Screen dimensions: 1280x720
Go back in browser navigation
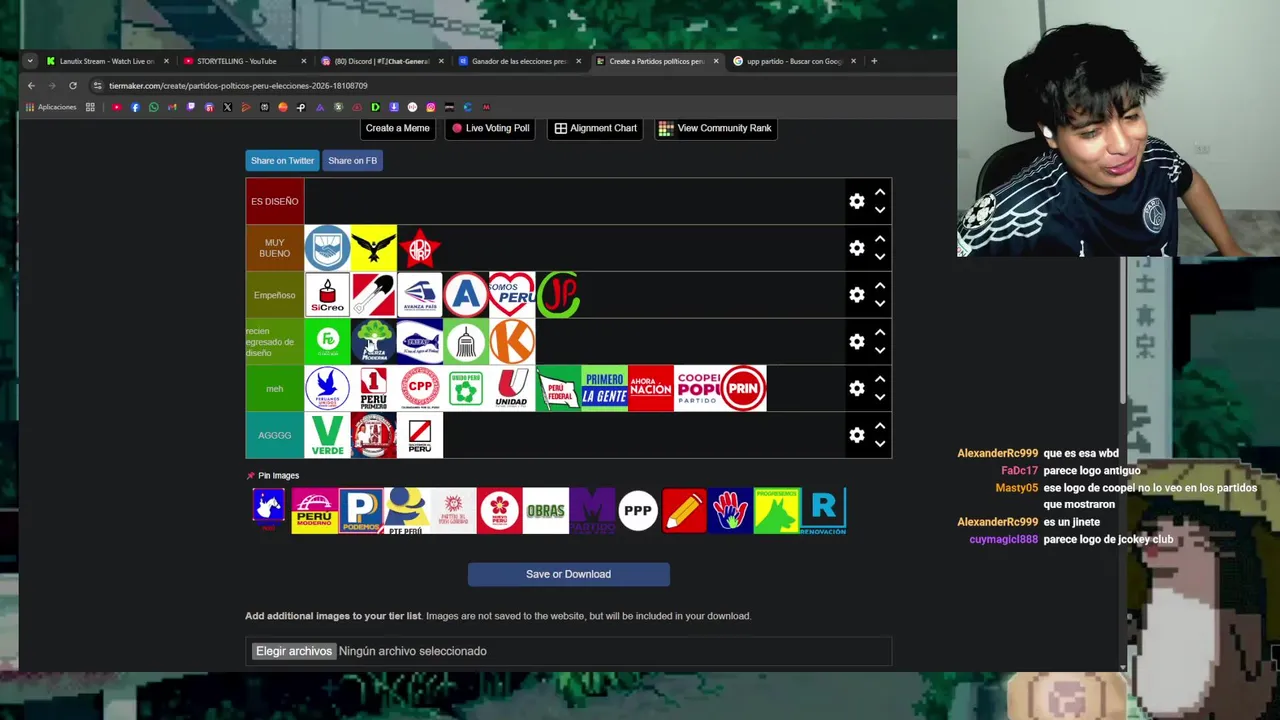(x=31, y=86)
